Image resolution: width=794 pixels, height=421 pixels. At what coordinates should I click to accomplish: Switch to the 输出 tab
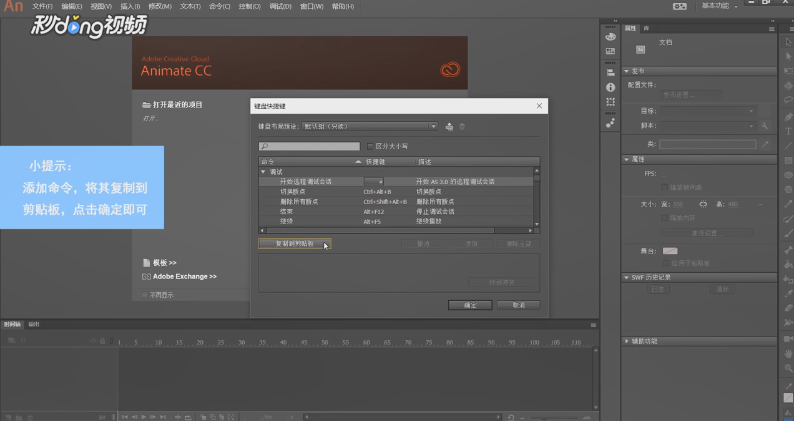point(34,324)
